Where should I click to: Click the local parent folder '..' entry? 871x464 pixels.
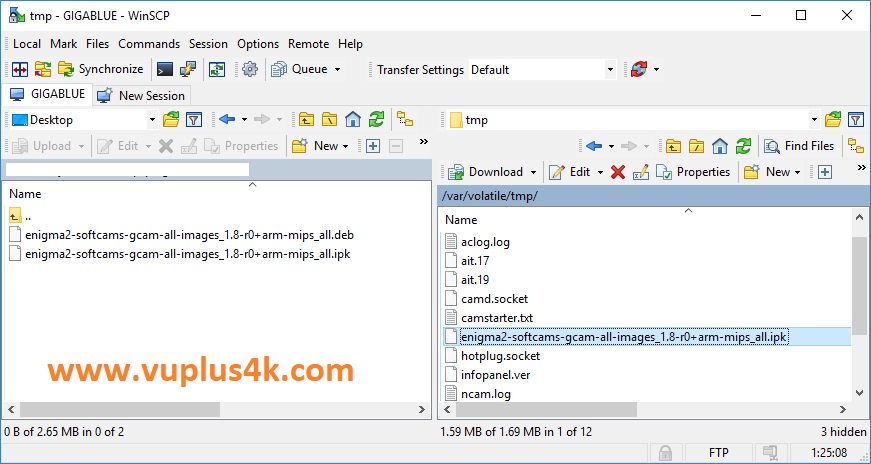(20, 216)
